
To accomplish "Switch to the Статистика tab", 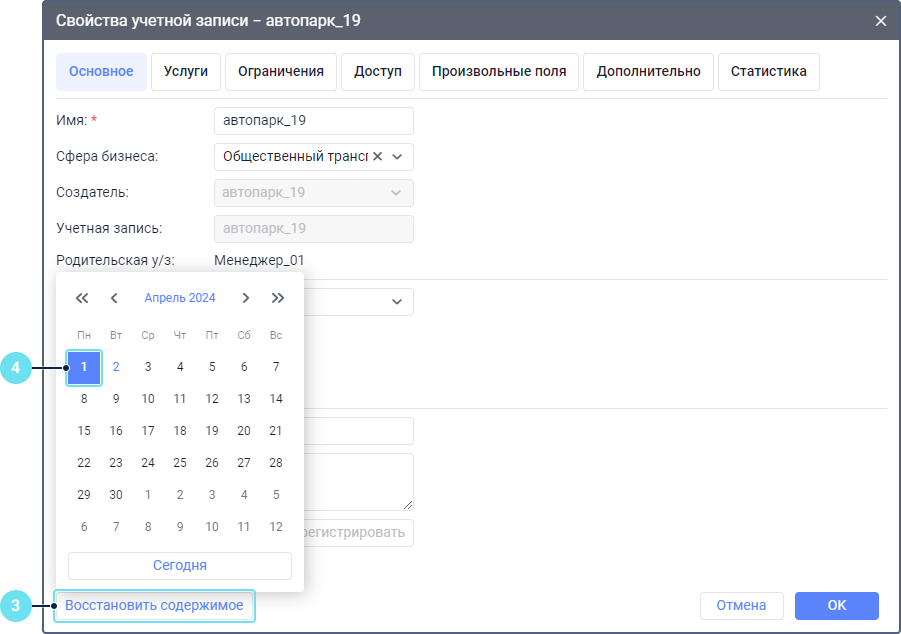I will [x=768, y=72].
